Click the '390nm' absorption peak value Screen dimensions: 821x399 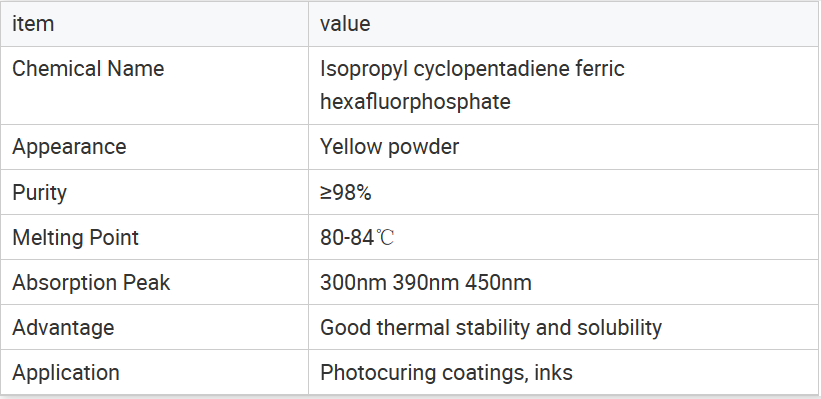[x=426, y=283]
